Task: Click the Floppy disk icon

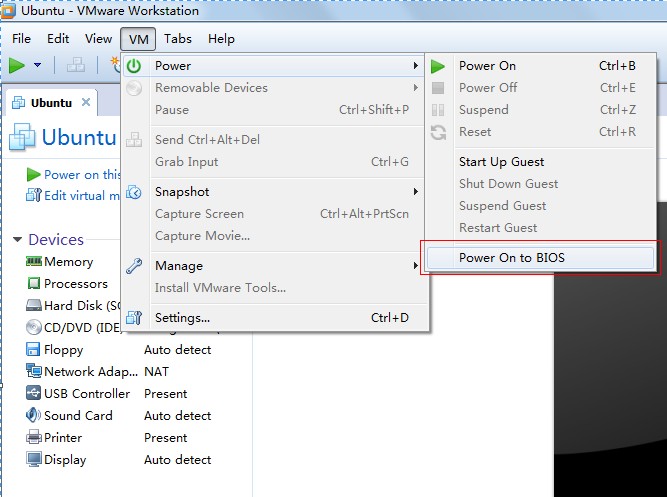Action: coord(33,349)
